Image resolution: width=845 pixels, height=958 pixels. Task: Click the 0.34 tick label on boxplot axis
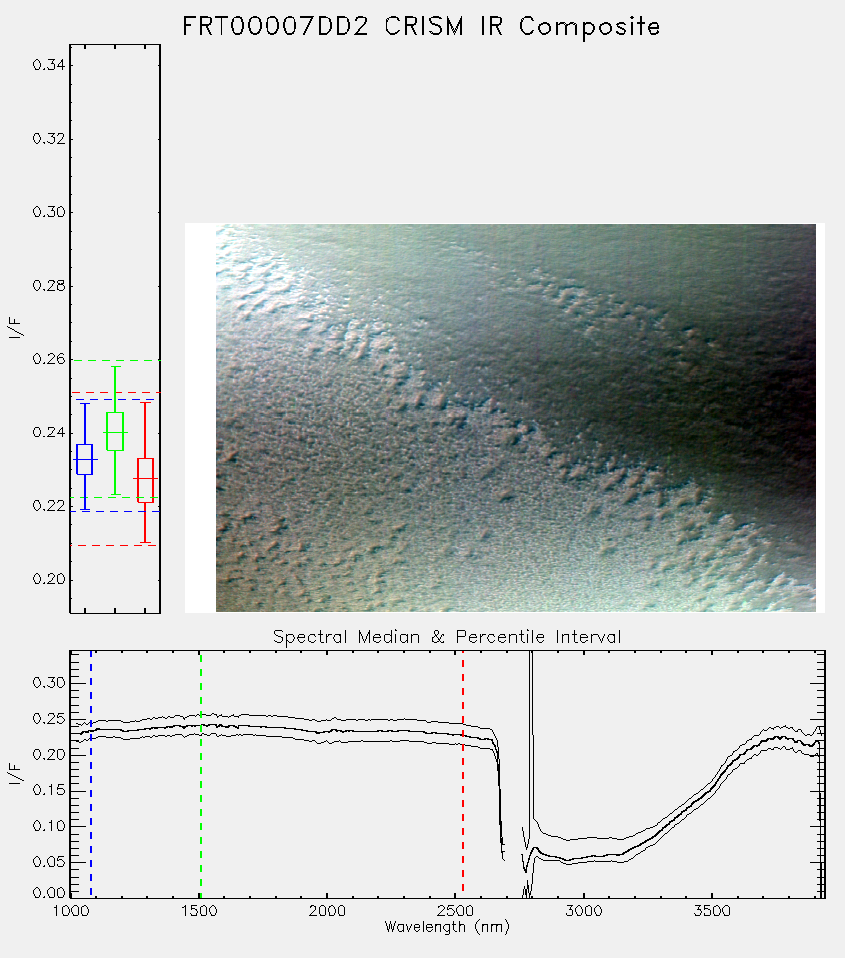click(49, 65)
